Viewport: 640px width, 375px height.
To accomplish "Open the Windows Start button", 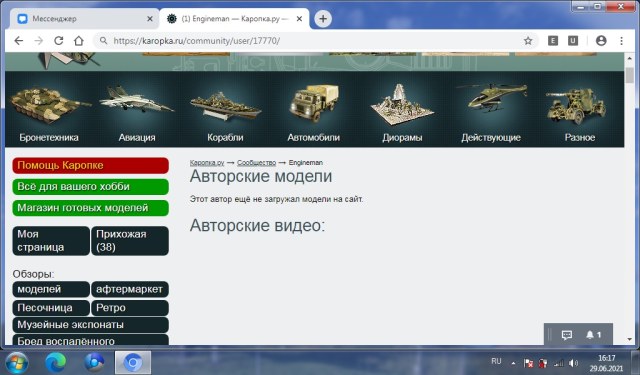I will [17, 362].
